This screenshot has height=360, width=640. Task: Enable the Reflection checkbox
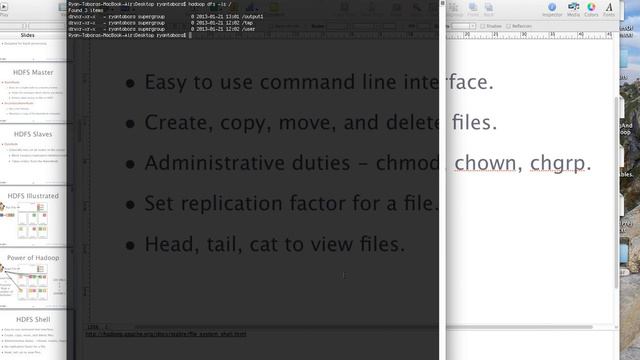click(x=508, y=26)
